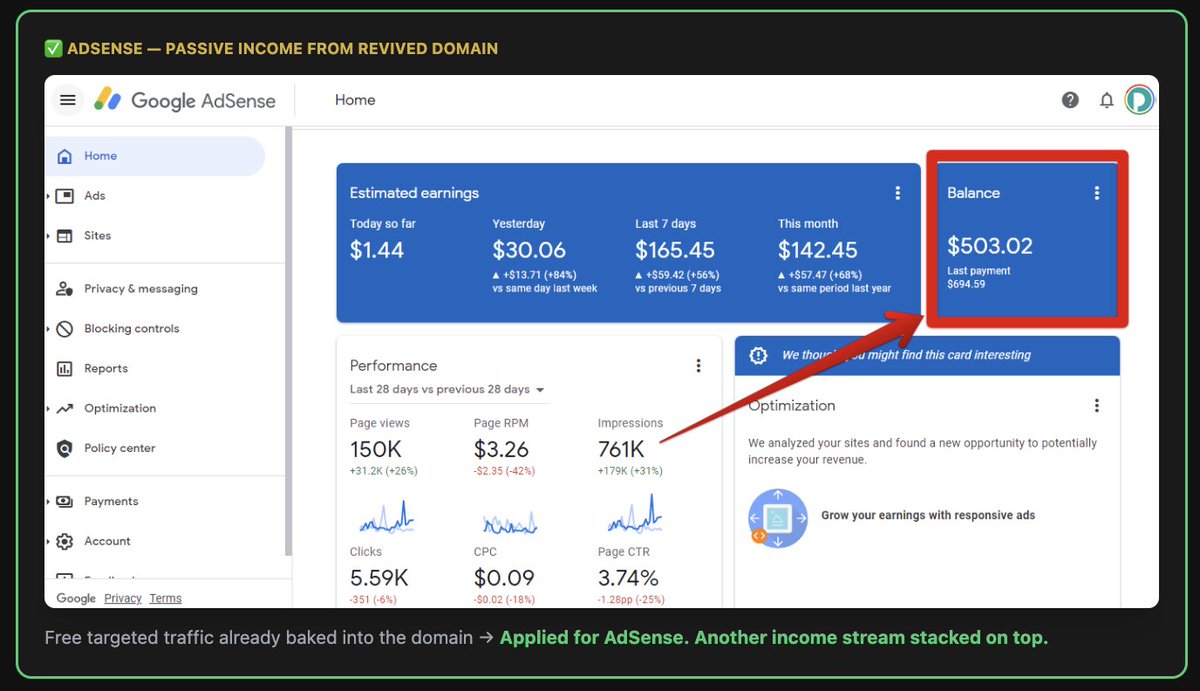Expand the Account sidebar section arrow
The image size is (1200, 691).
pos(48,542)
